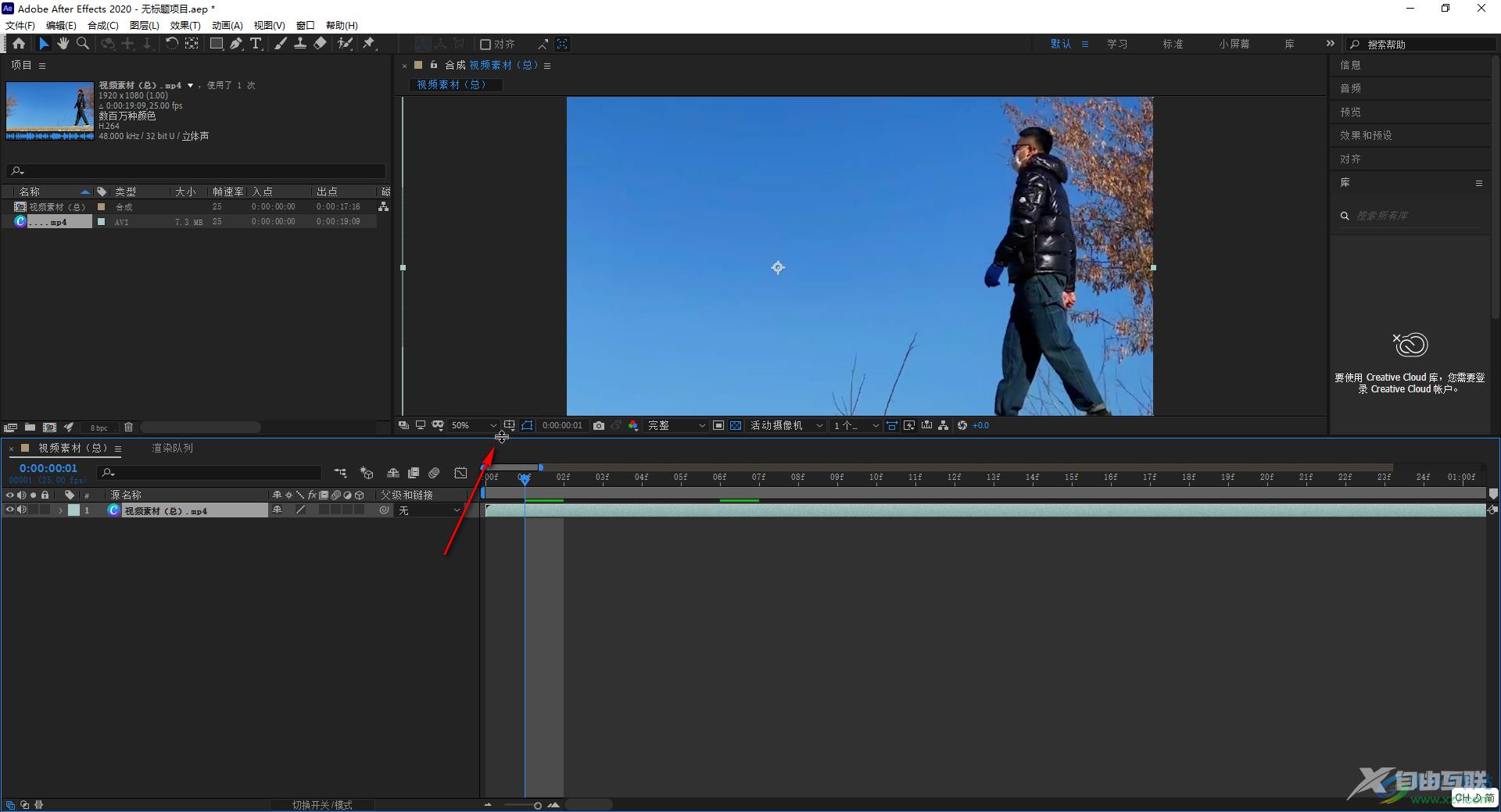This screenshot has height=812, width=1501.
Task: Mute audio of layer 视频素材（总）.mp4
Action: (x=22, y=510)
